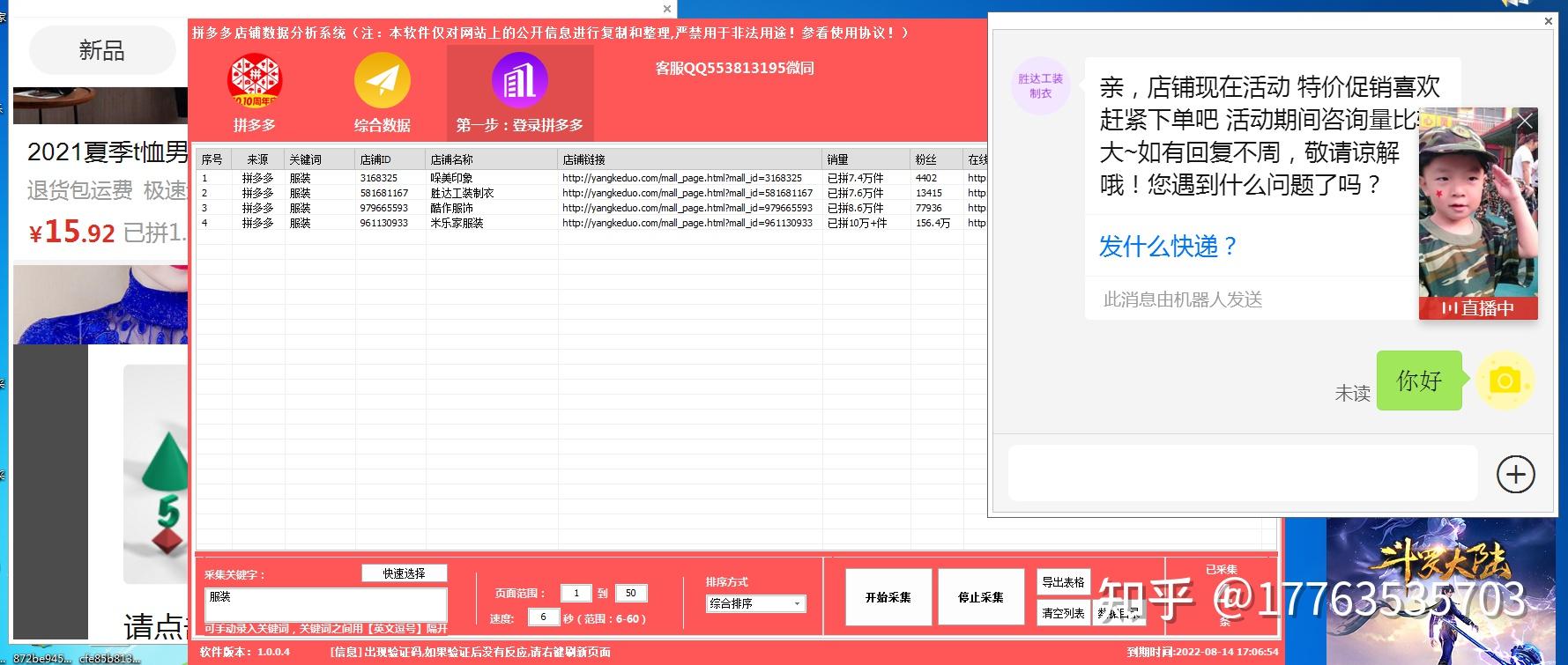Click the 快速选择 button
1568x665 pixels.
click(x=405, y=573)
